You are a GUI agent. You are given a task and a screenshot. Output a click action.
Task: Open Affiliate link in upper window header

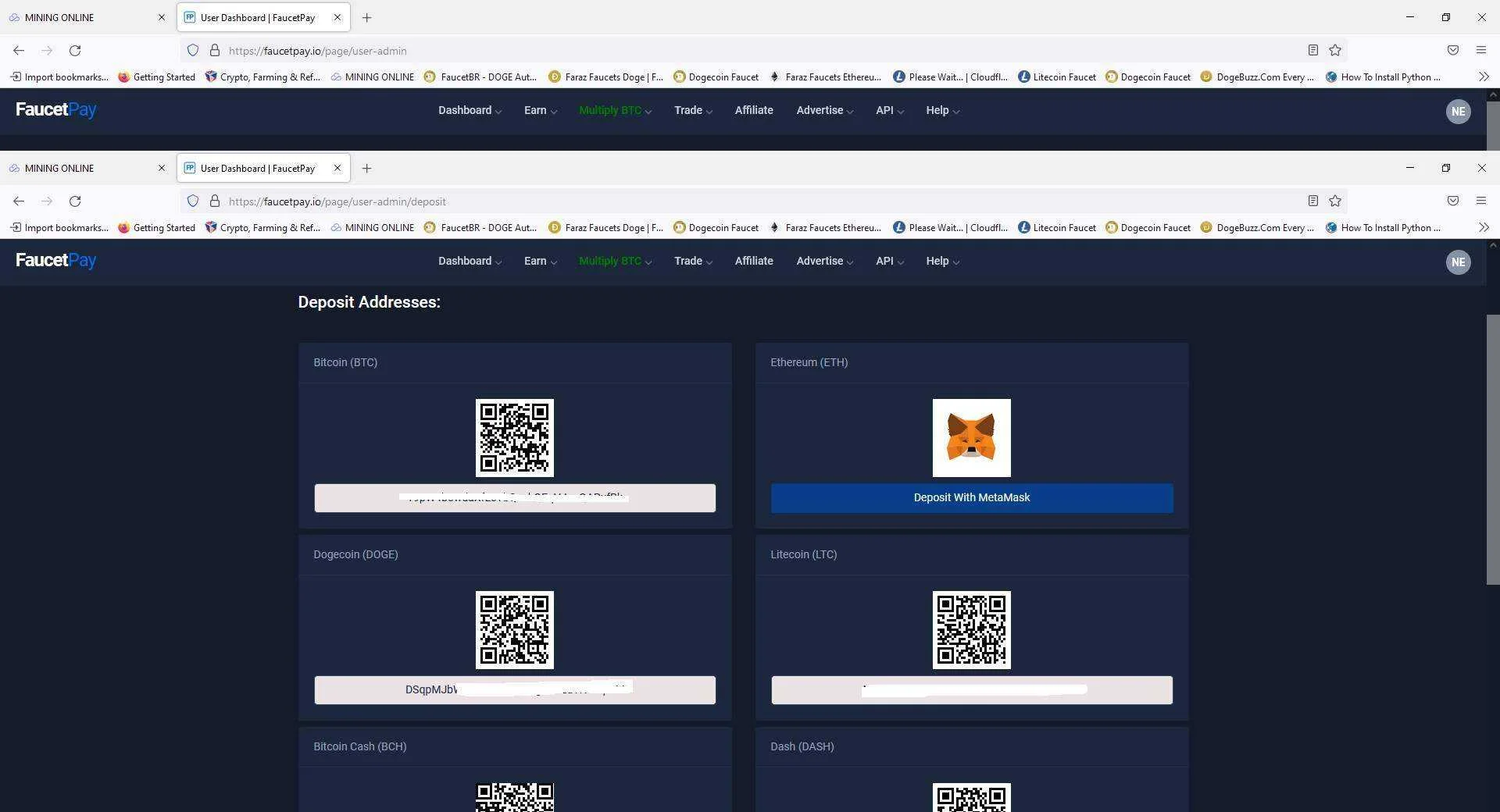[754, 110]
